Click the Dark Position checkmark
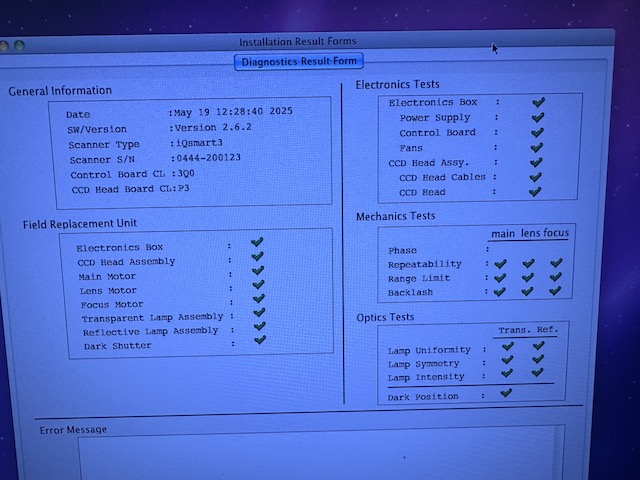This screenshot has width=640, height=480. tap(506, 394)
